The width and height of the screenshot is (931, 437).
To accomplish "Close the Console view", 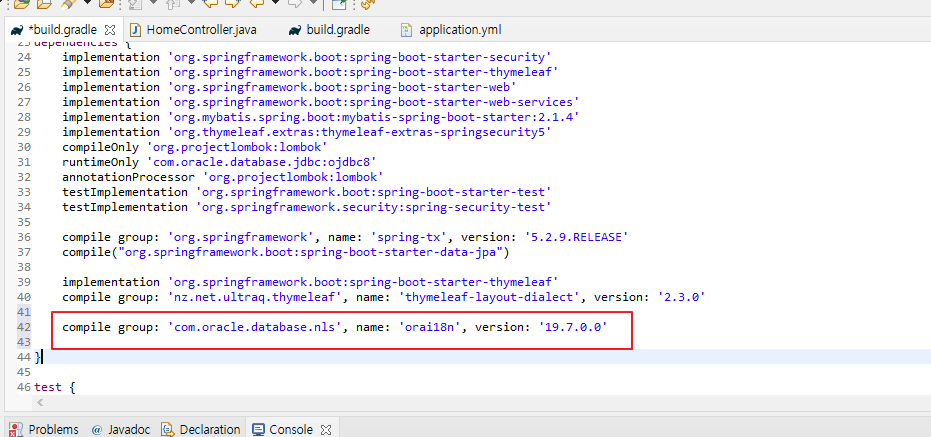I will [x=325, y=429].
